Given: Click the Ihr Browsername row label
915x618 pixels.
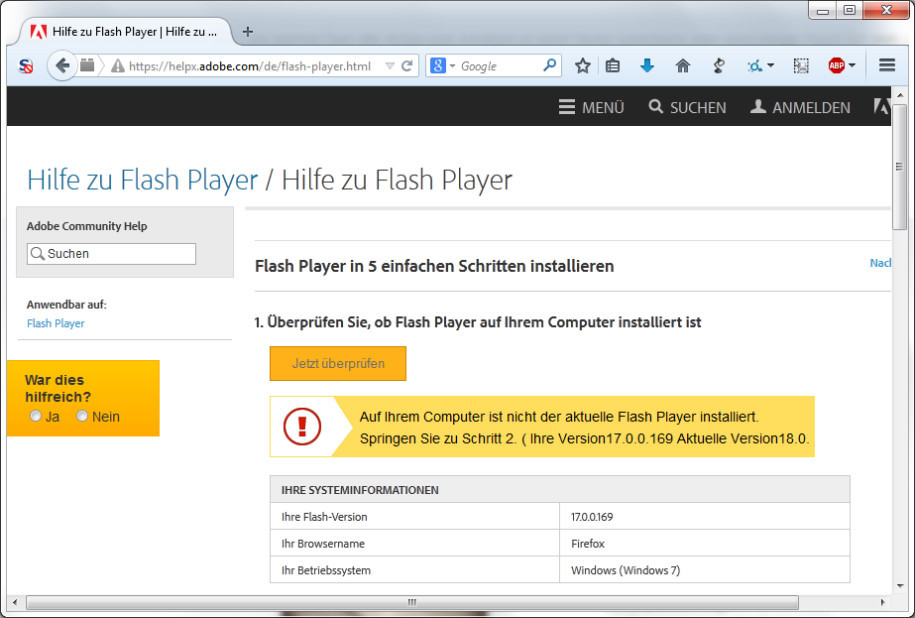Looking at the screenshot, I should pyautogui.click(x=323, y=544).
